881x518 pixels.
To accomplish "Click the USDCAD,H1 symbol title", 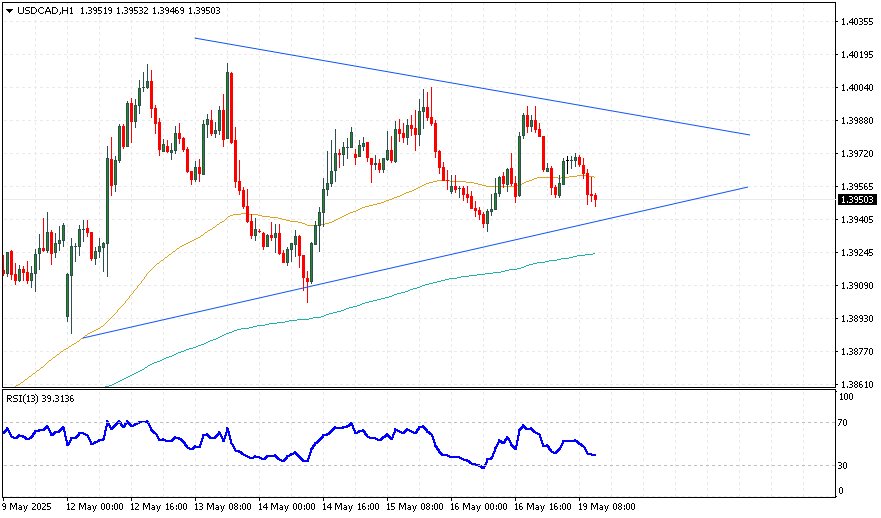I will (x=46, y=10).
